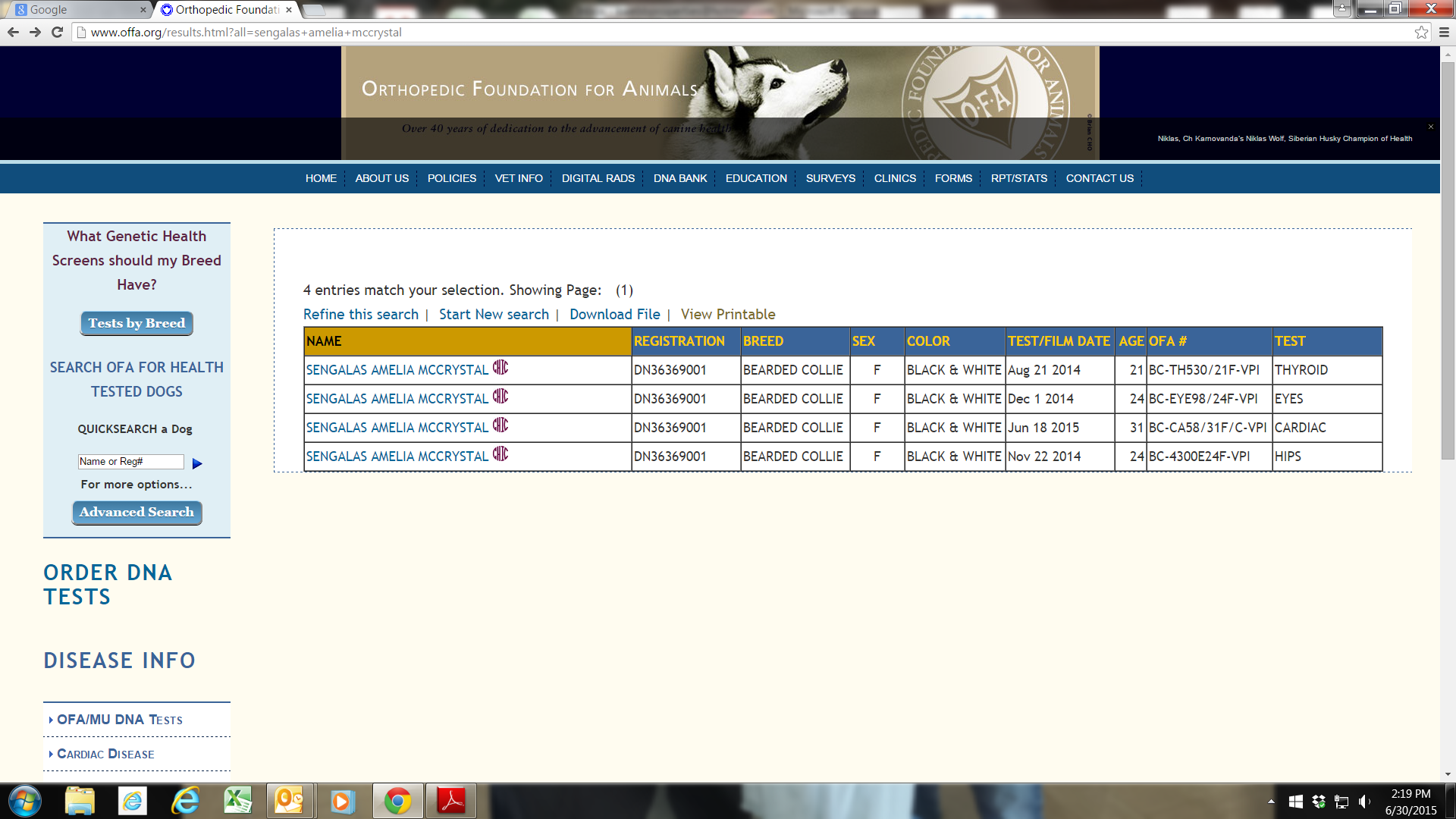
Task: Click the Dropbox tray icon
Action: point(1319,802)
